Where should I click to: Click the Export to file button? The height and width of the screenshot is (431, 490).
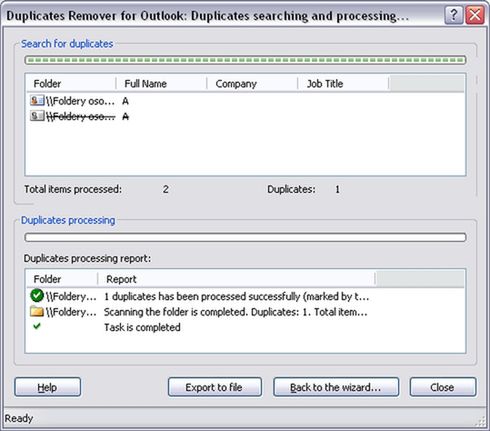(215, 387)
